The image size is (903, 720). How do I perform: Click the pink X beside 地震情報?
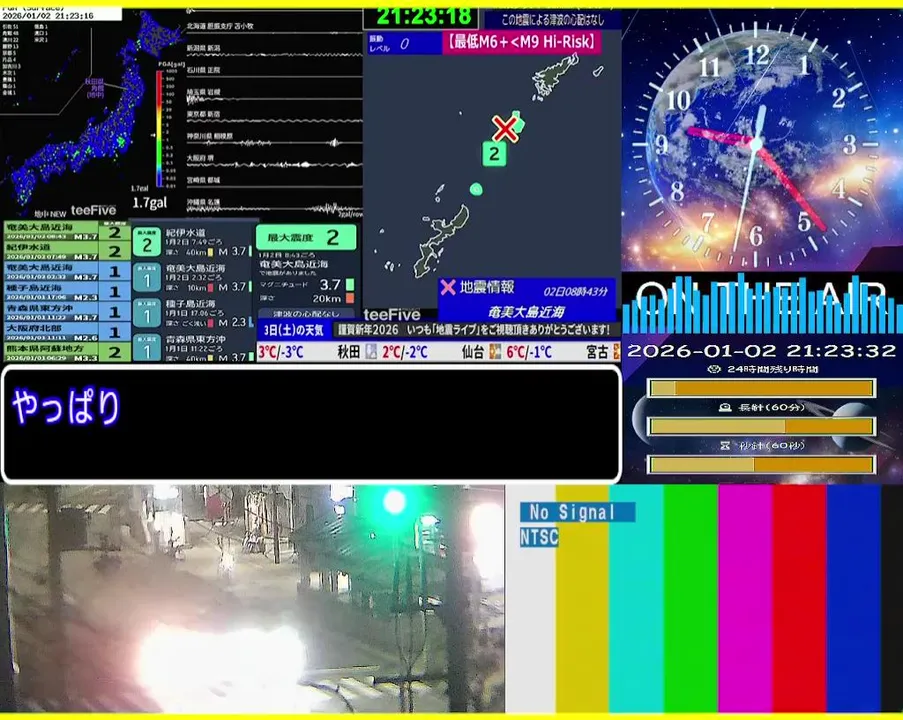(447, 287)
